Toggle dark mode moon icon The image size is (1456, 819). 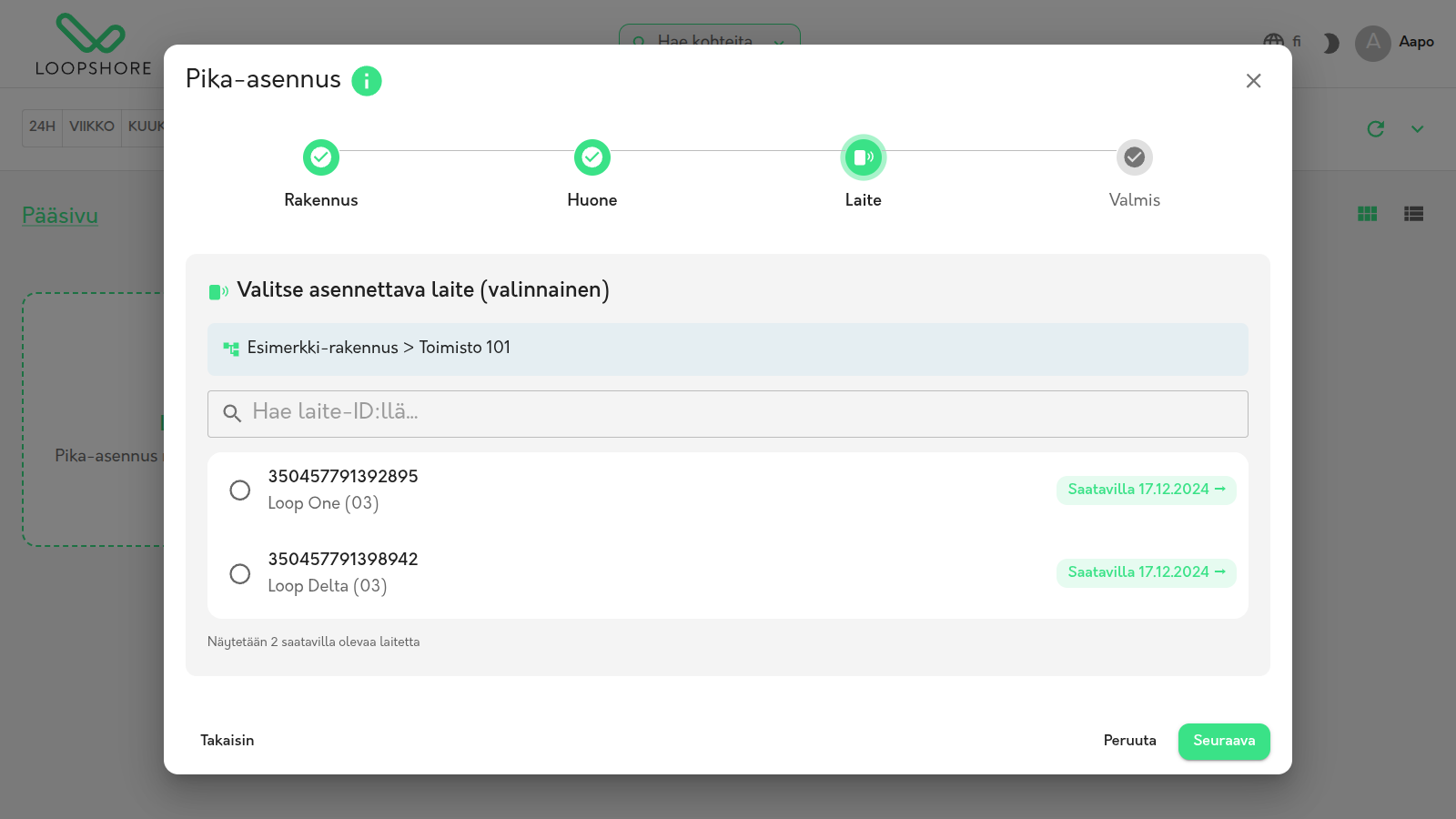(1330, 43)
